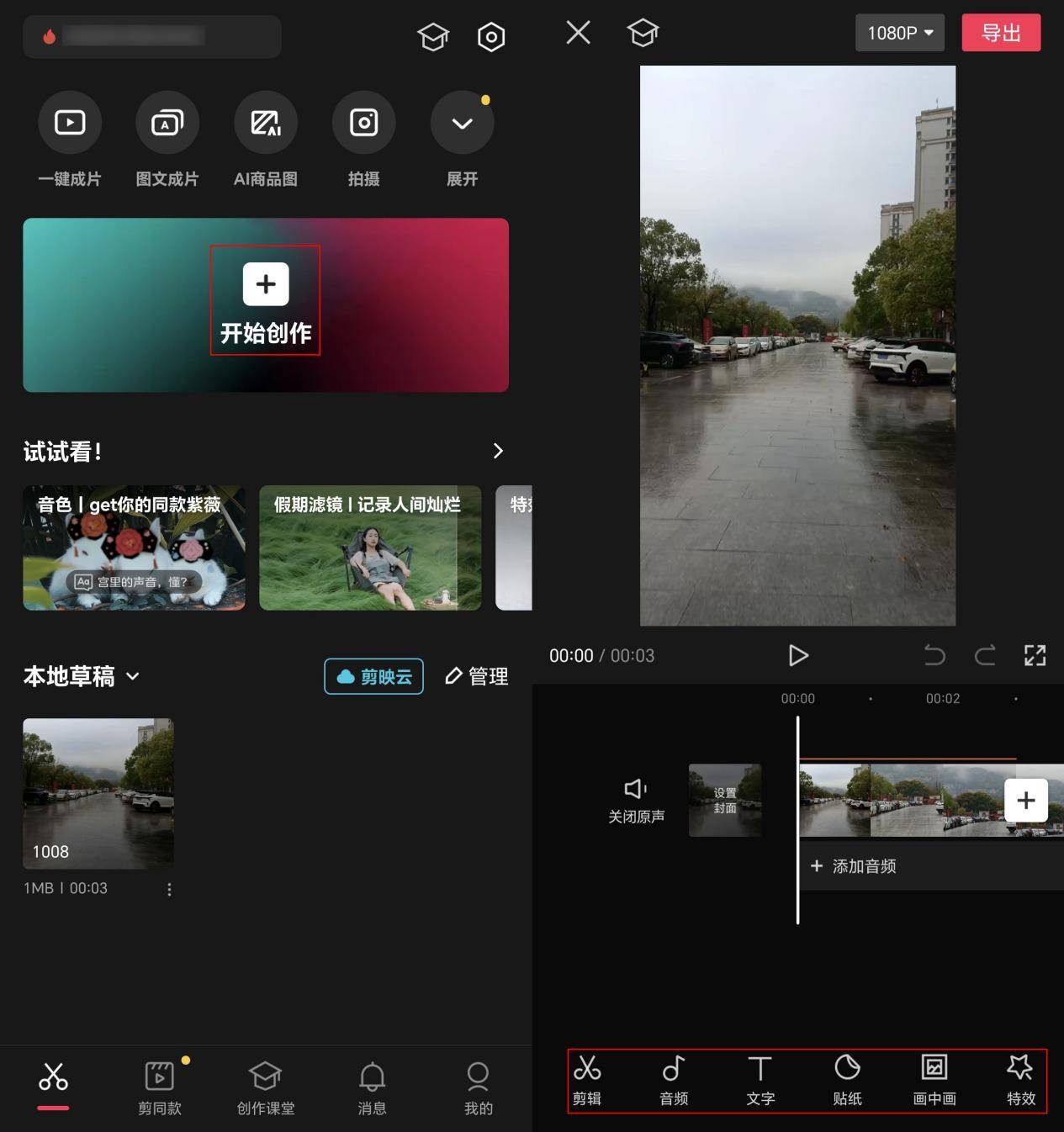Image resolution: width=1064 pixels, height=1132 pixels.
Task: Tap the 导出 export button
Action: pos(1001,33)
